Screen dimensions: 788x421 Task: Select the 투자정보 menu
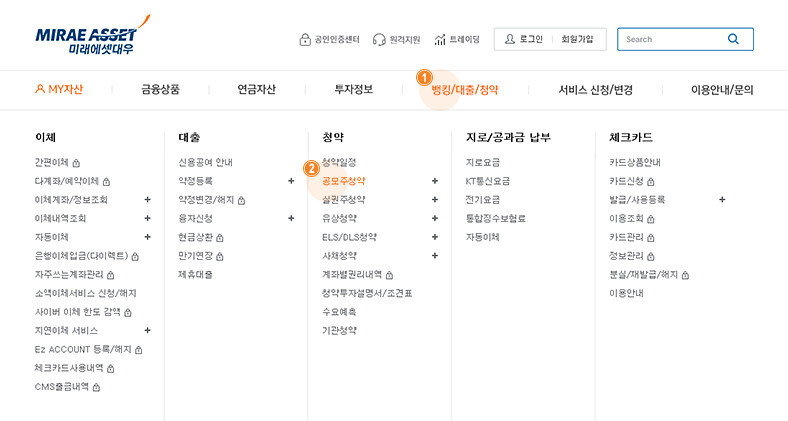[x=354, y=89]
